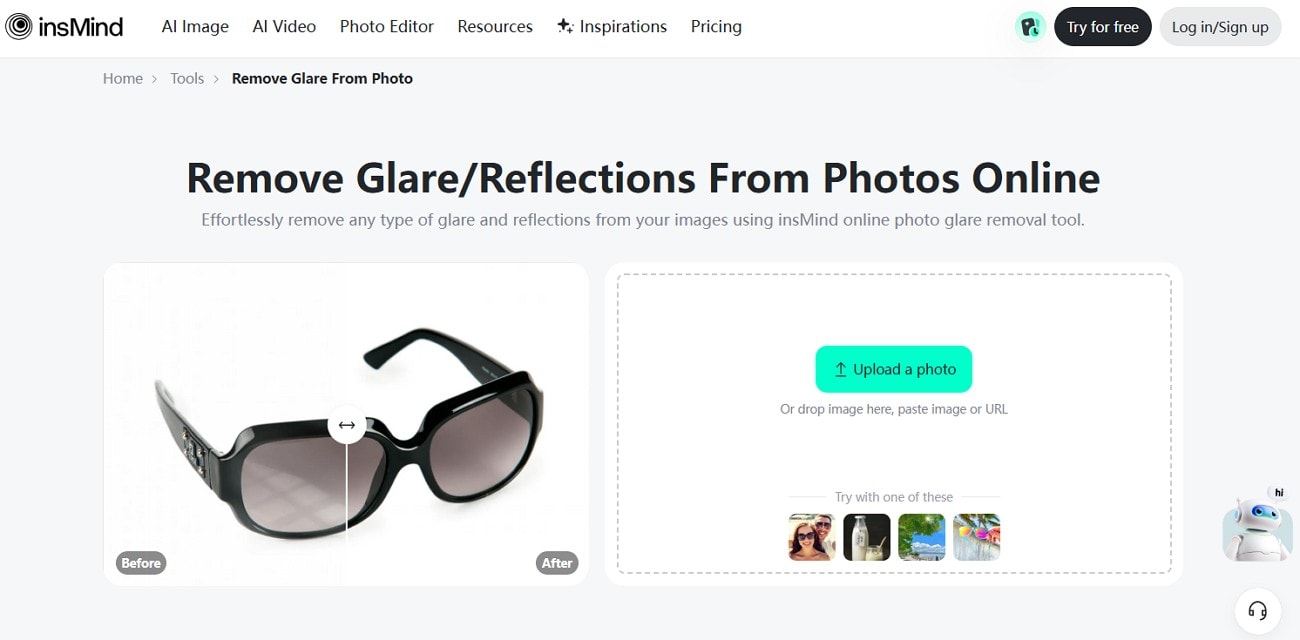This screenshot has width=1300, height=640.
Task: Open the Photo Editor dropdown
Action: pos(386,26)
